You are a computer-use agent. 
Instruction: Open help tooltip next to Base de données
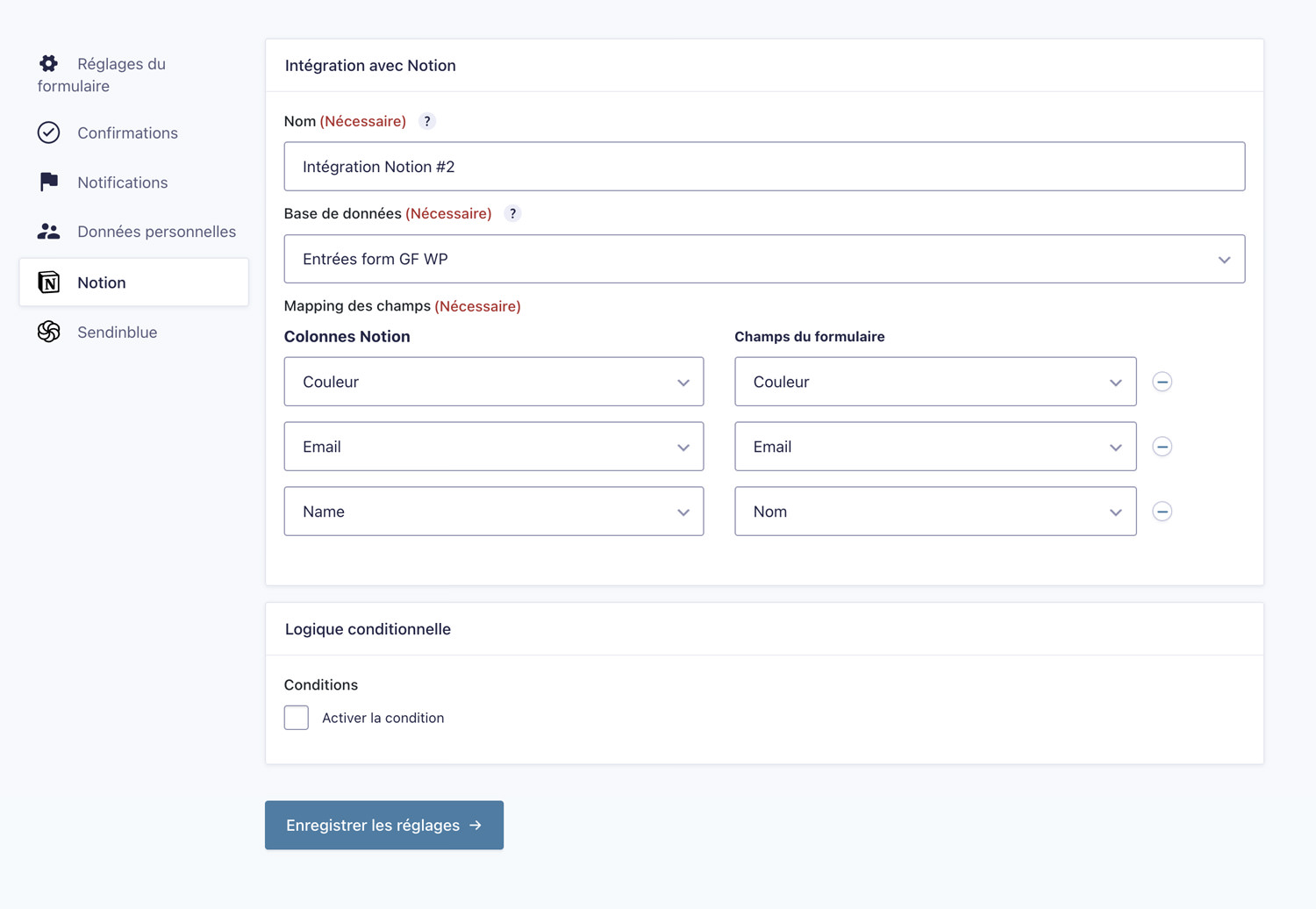(513, 213)
